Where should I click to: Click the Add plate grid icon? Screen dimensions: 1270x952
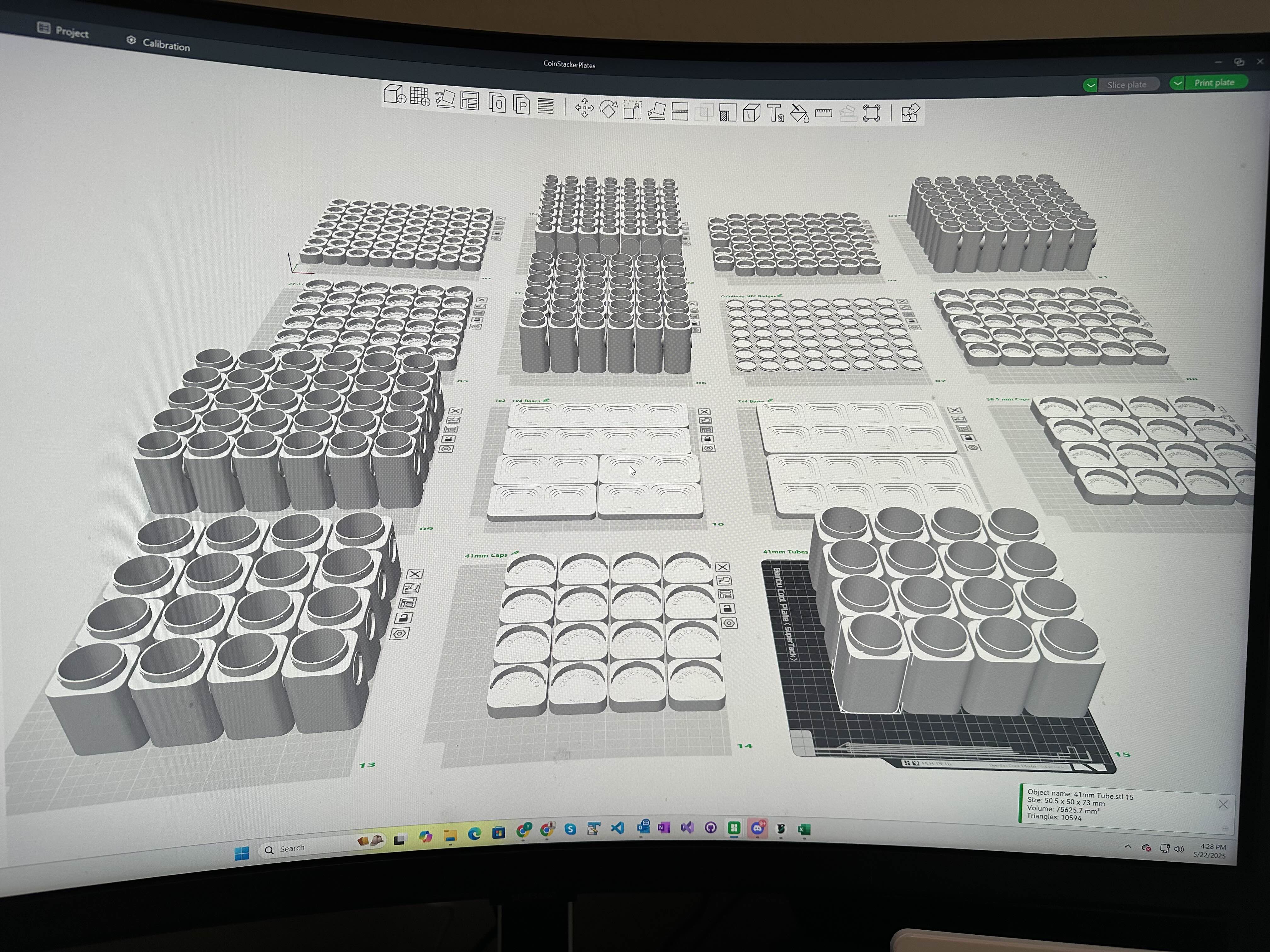[420, 97]
